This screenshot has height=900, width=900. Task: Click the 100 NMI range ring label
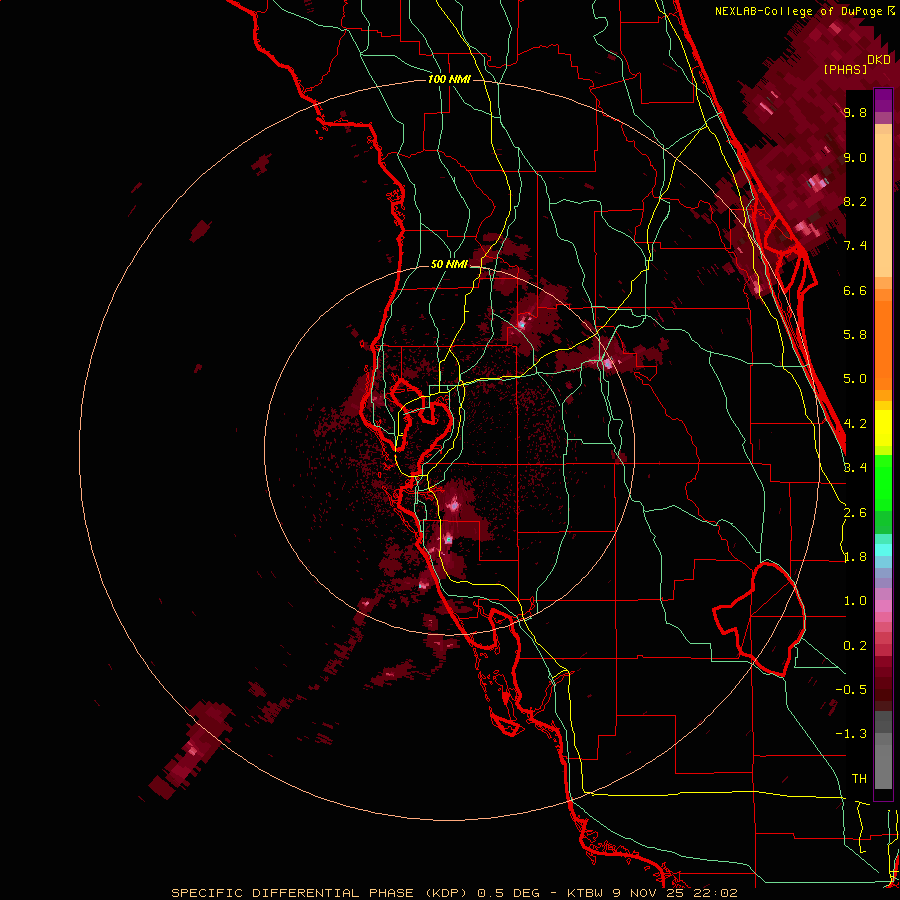[x=449, y=79]
